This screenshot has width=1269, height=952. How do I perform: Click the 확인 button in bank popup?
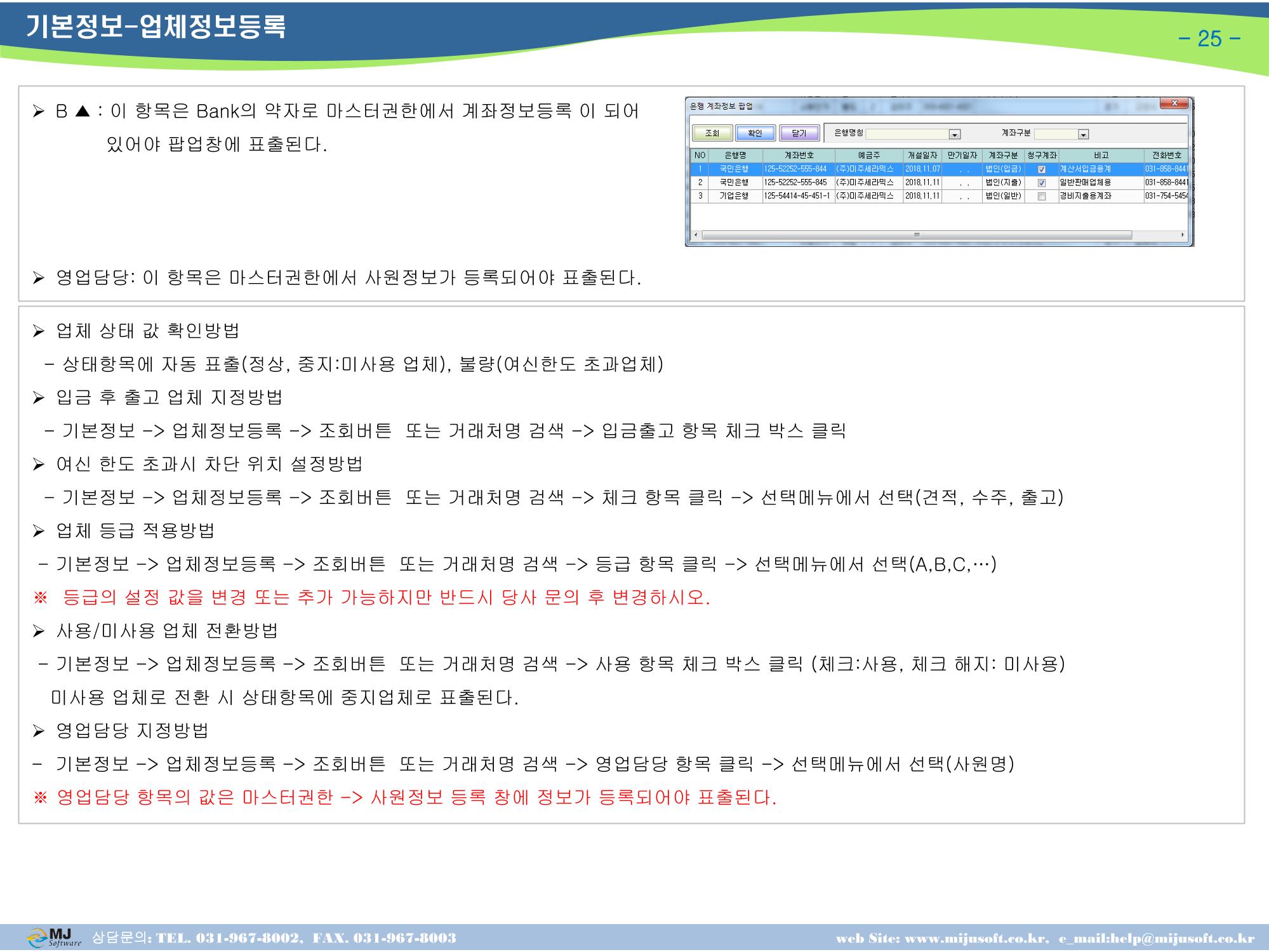[755, 133]
